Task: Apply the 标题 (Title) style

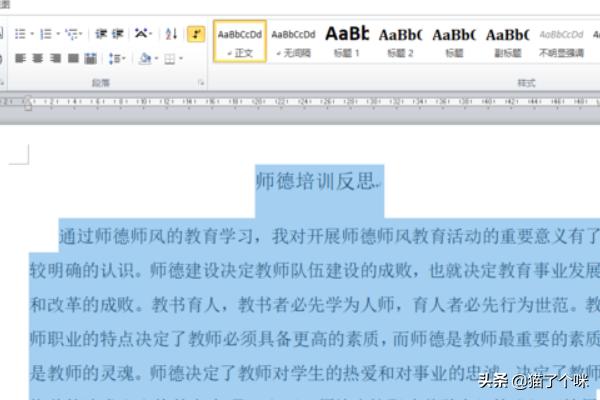Action: point(454,41)
